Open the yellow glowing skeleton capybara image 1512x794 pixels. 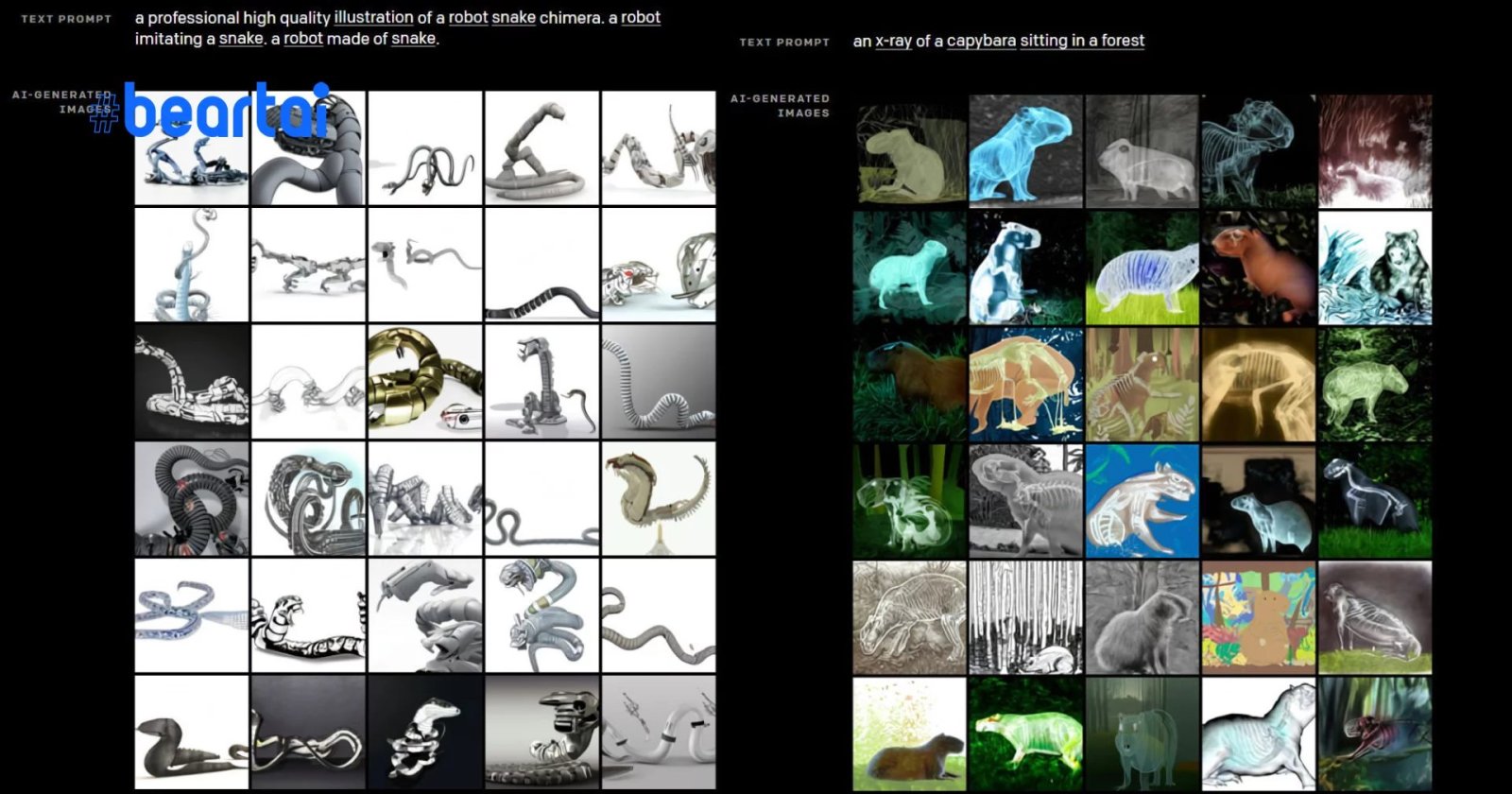tap(1258, 384)
